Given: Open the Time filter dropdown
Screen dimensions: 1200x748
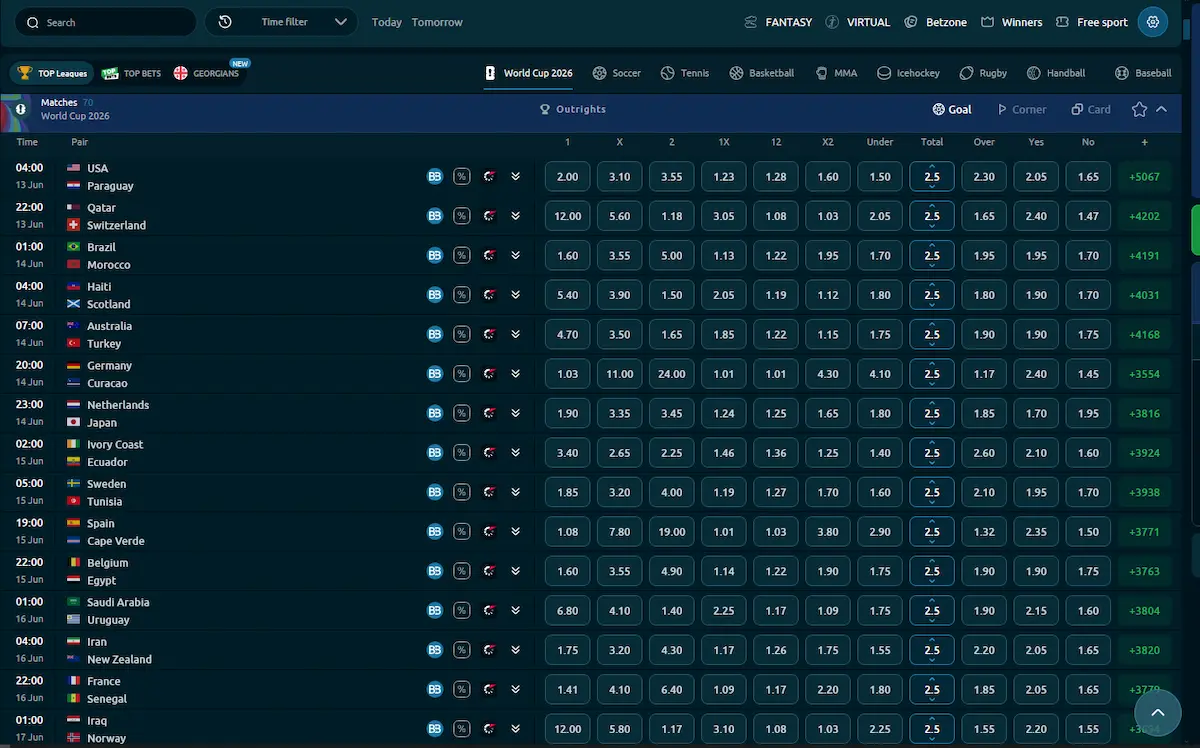Looking at the screenshot, I should click(281, 22).
